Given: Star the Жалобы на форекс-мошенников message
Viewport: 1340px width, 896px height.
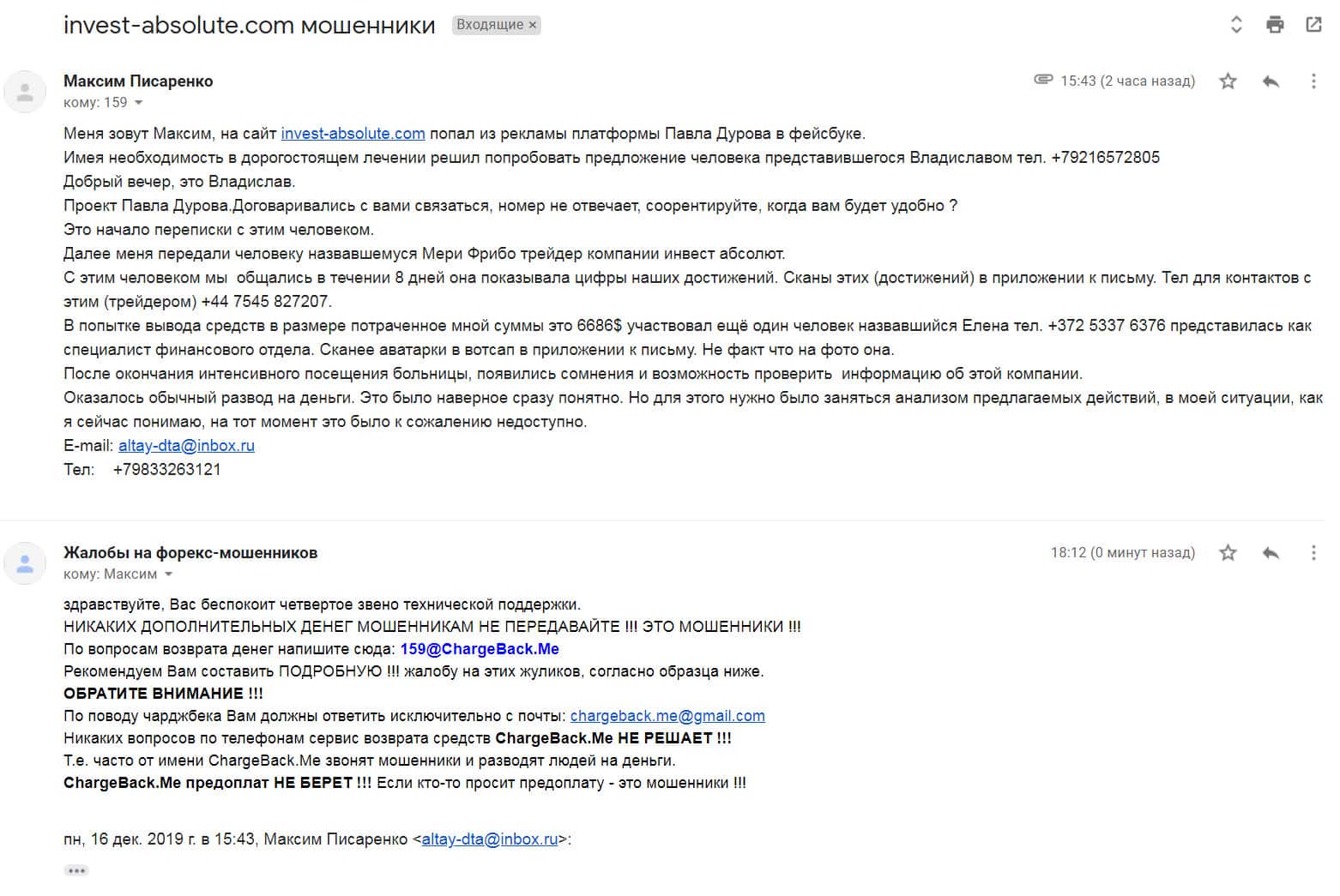Looking at the screenshot, I should (1228, 553).
